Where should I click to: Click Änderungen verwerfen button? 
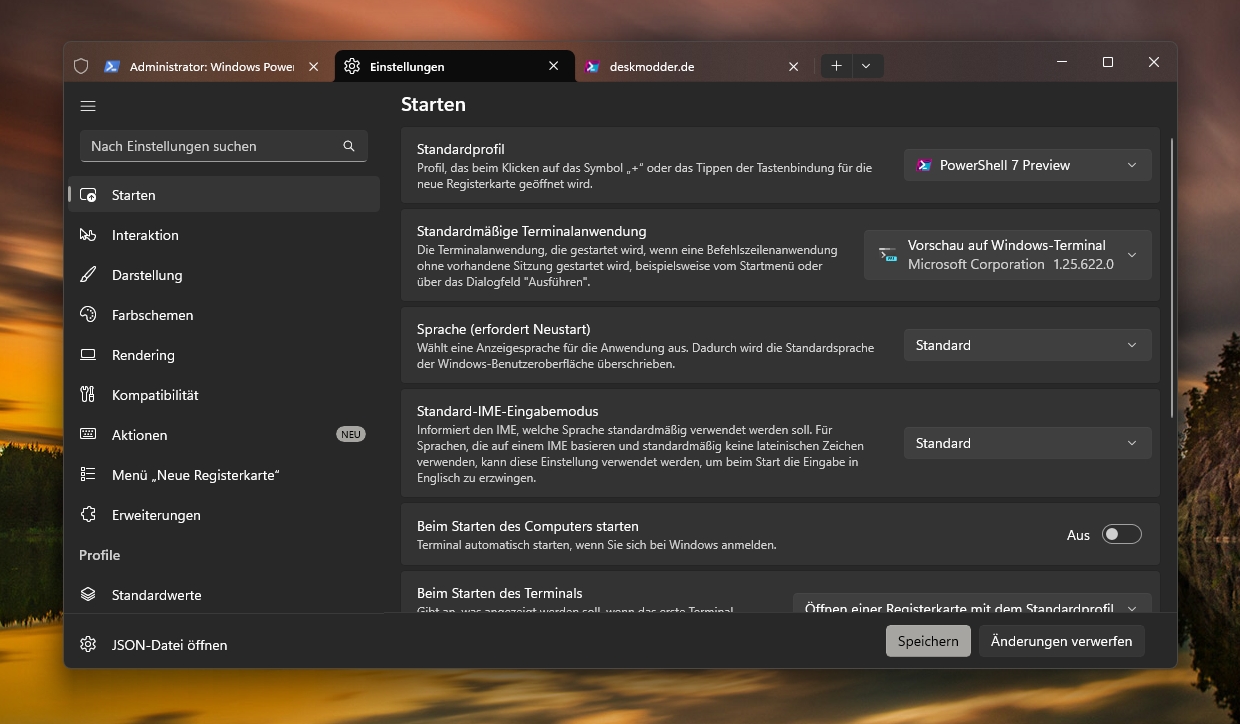point(1061,641)
